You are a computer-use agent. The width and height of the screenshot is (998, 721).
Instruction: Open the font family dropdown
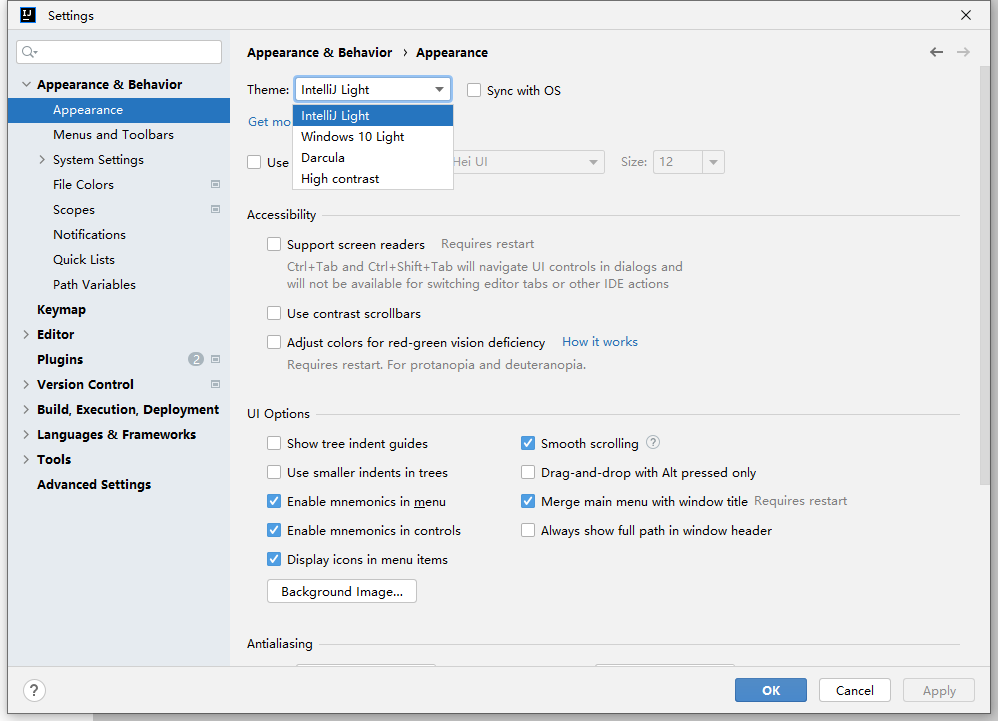(x=593, y=162)
